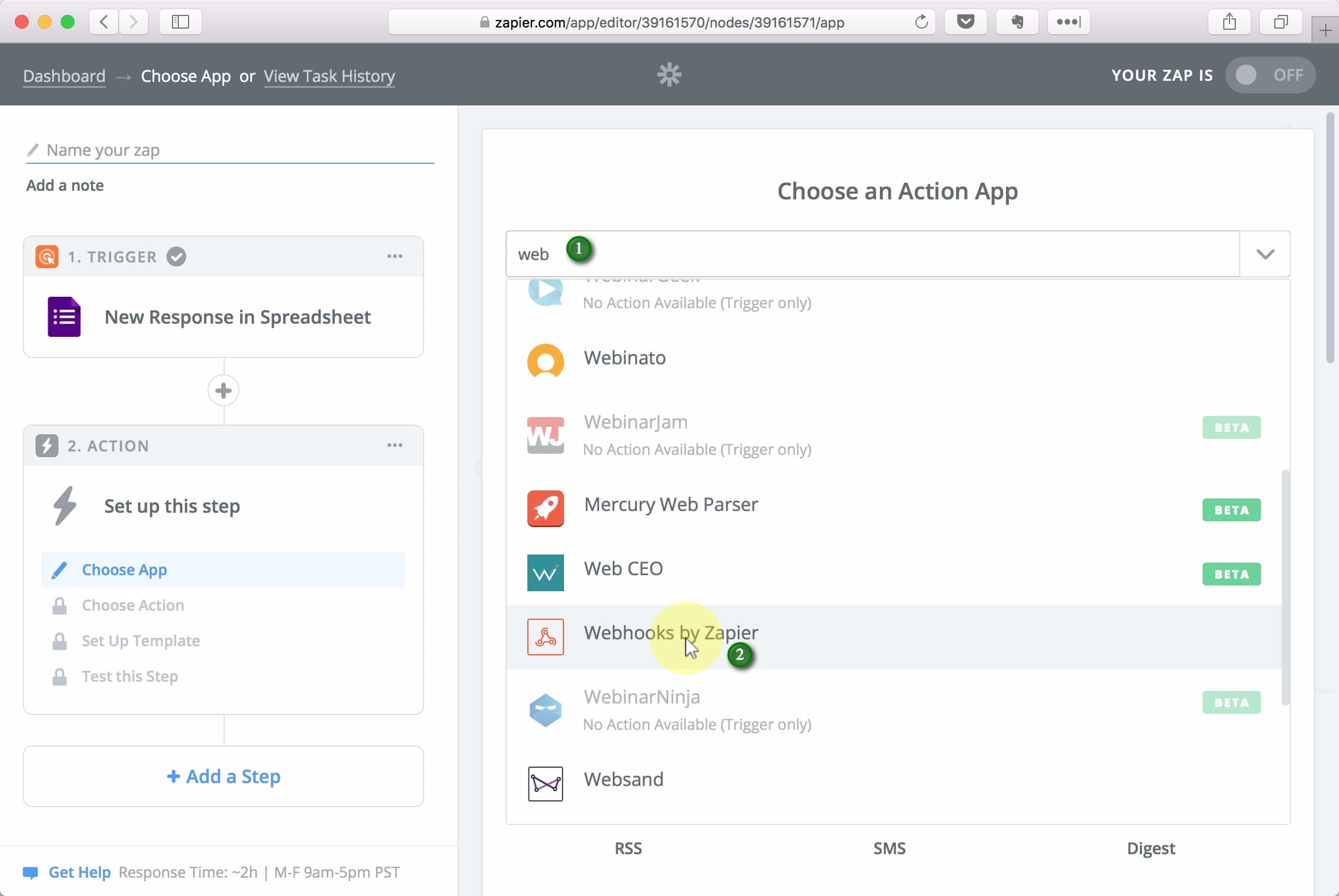Select the locked Test this Step

[224, 677]
